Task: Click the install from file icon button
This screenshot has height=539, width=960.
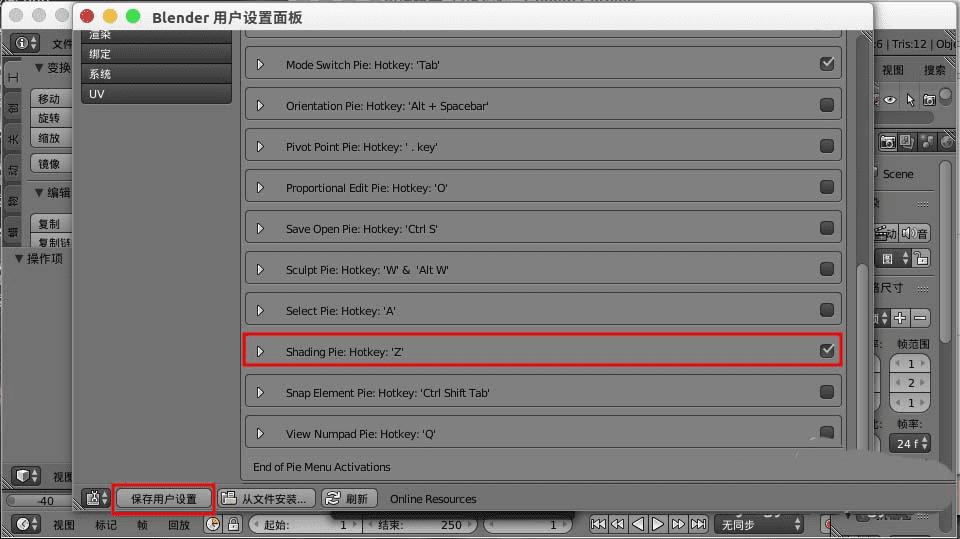Action: click(267, 498)
